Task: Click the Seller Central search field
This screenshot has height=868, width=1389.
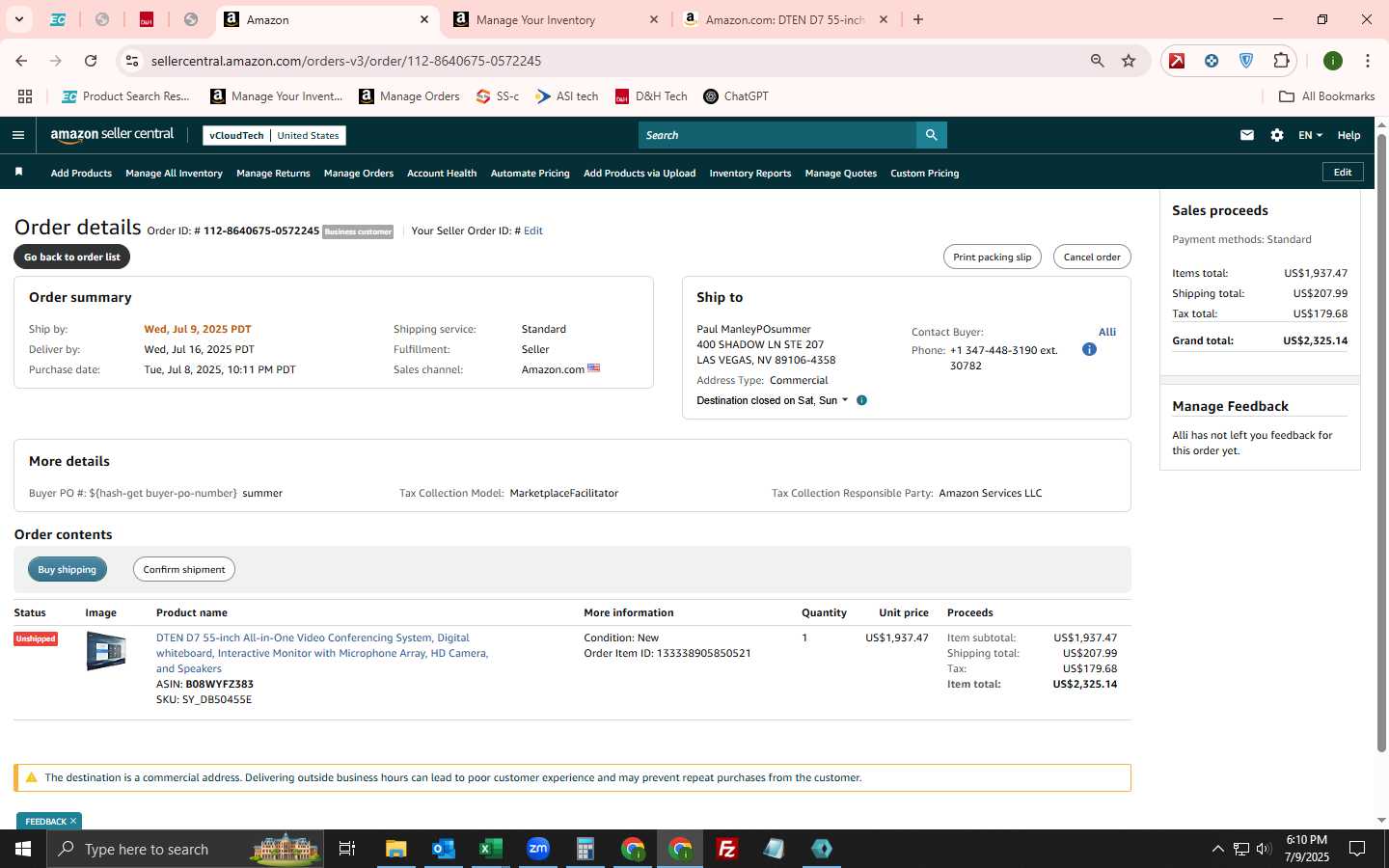Action: tap(777, 135)
